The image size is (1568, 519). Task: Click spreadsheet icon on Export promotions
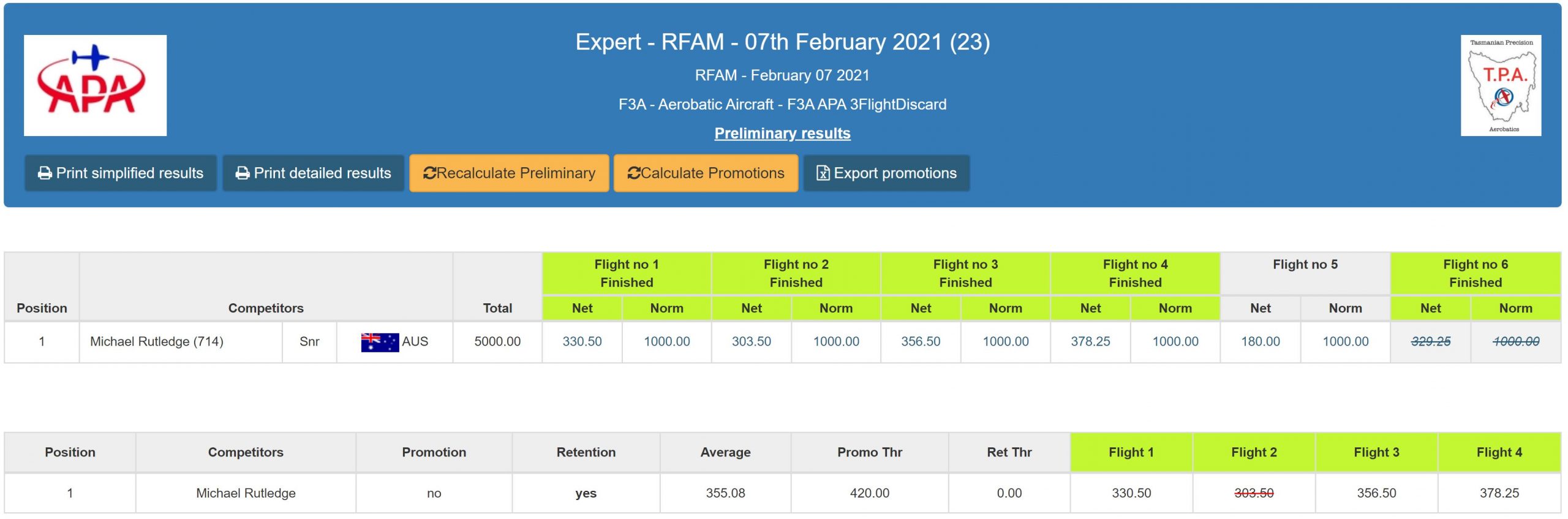click(x=823, y=173)
